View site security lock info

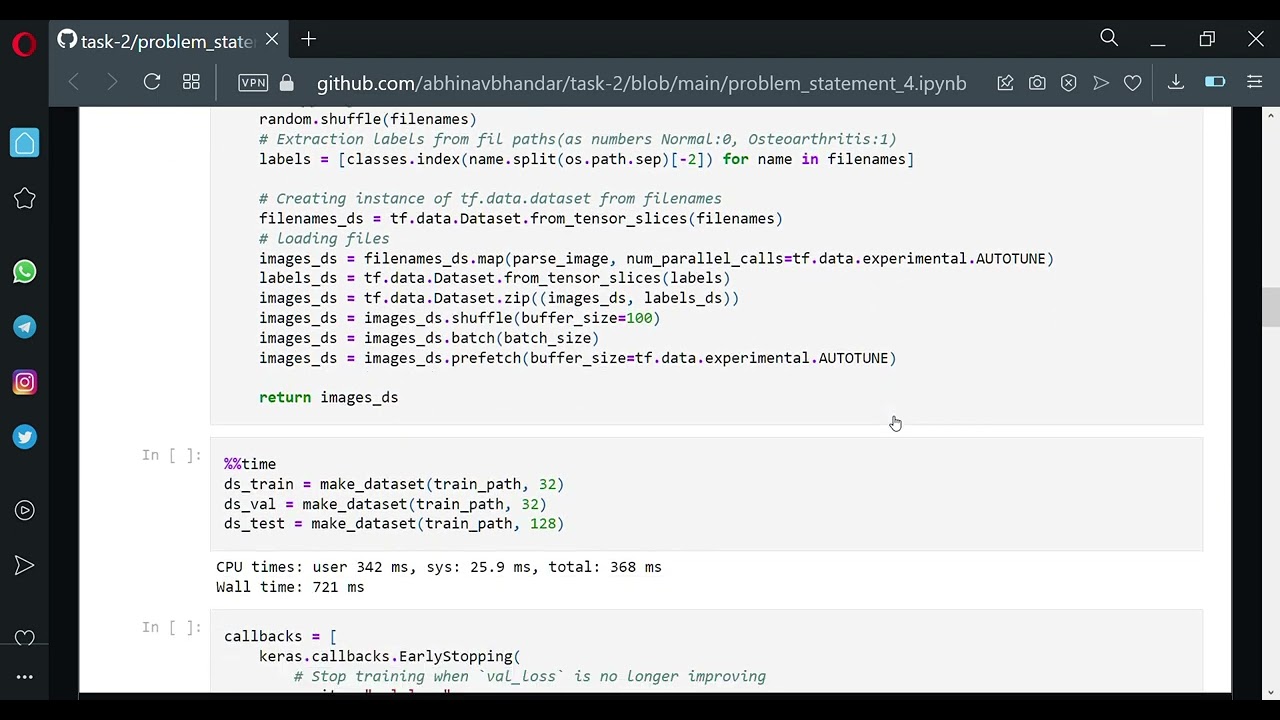pyautogui.click(x=287, y=83)
